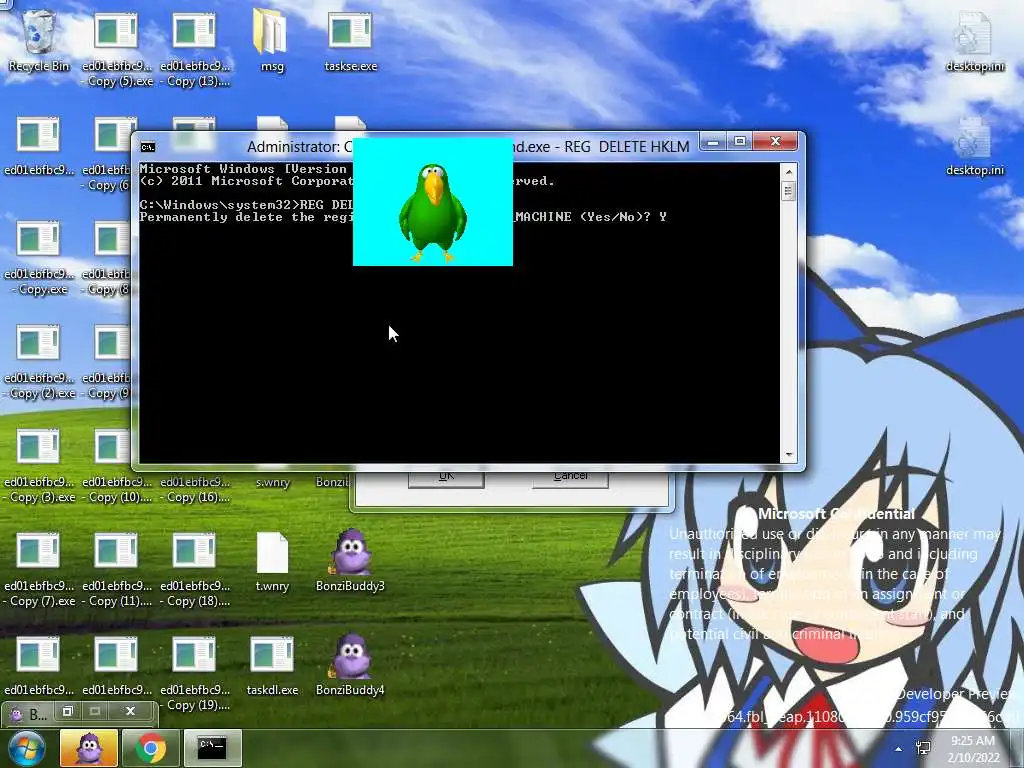The image size is (1024, 768).
Task: Close the Administrator command prompt window
Action: click(775, 142)
